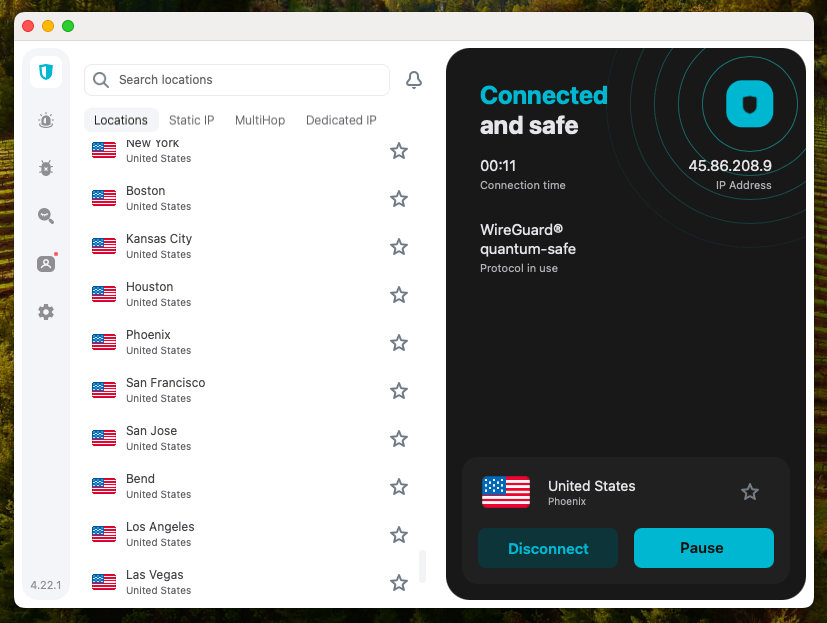Click the Bend row US flag
The image size is (827, 623).
tap(104, 486)
